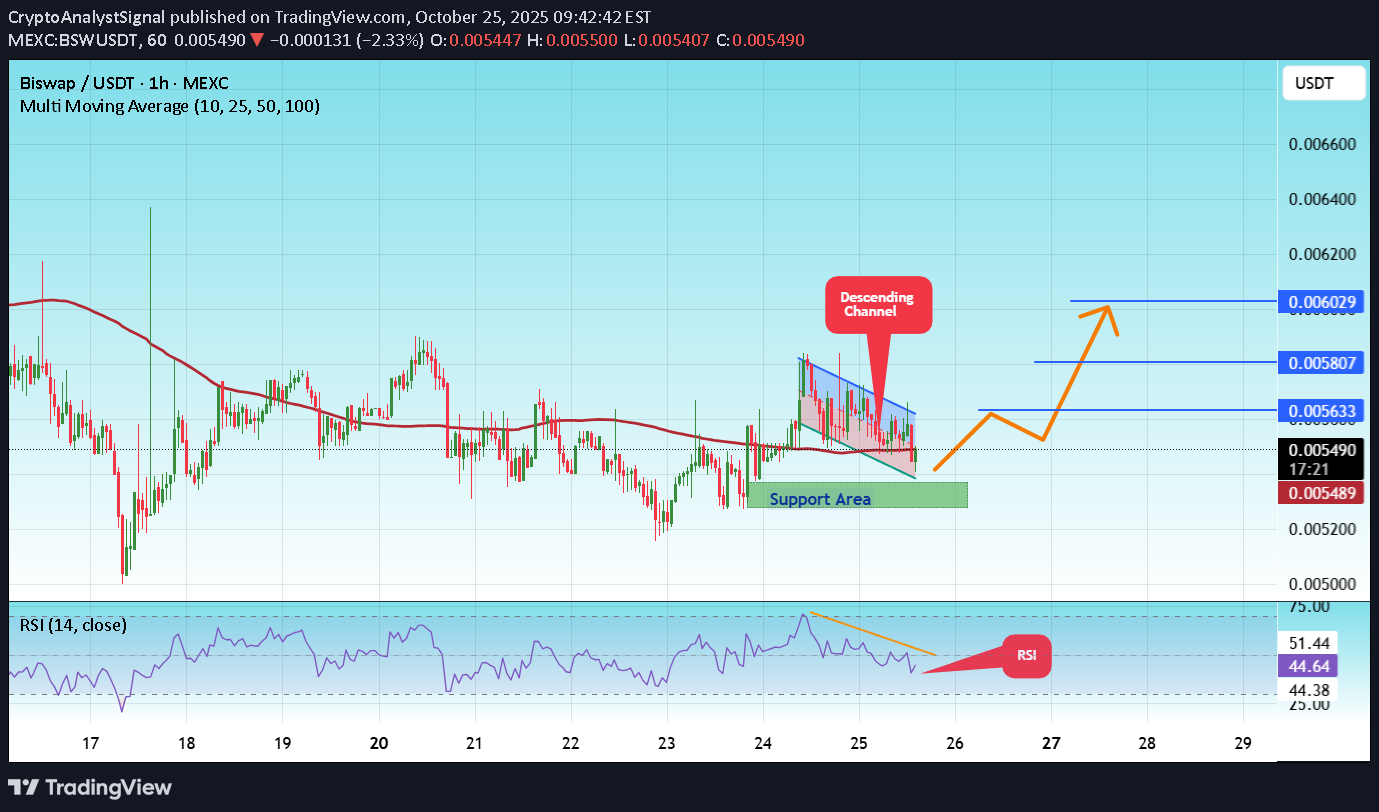Select the Descending Channel callout badge
Image resolution: width=1379 pixels, height=812 pixels.
coord(878,304)
